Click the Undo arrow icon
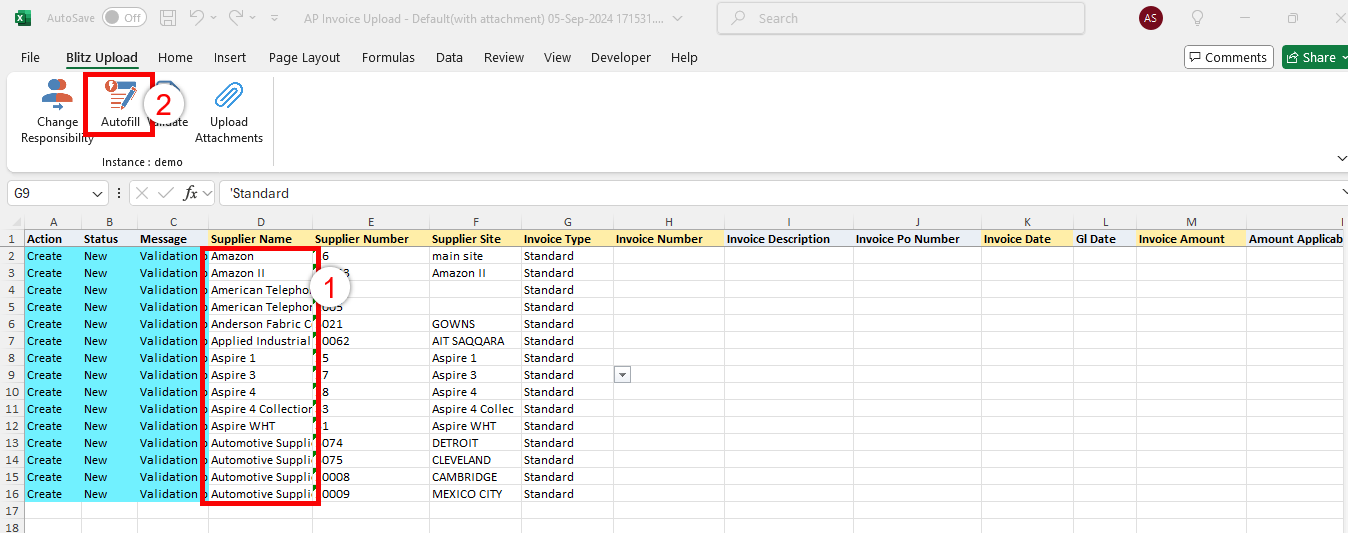Viewport: 1348px width, 533px height. pyautogui.click(x=197, y=18)
